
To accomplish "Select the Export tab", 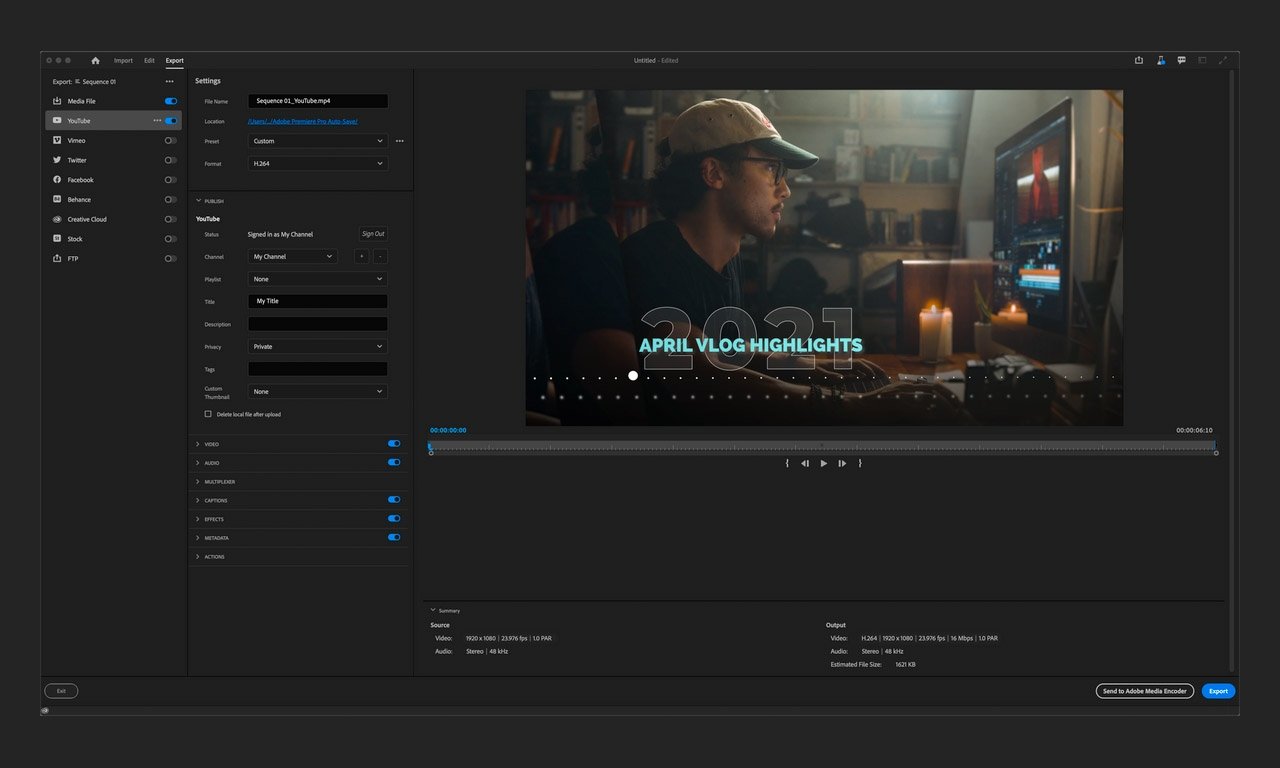I will coord(175,60).
